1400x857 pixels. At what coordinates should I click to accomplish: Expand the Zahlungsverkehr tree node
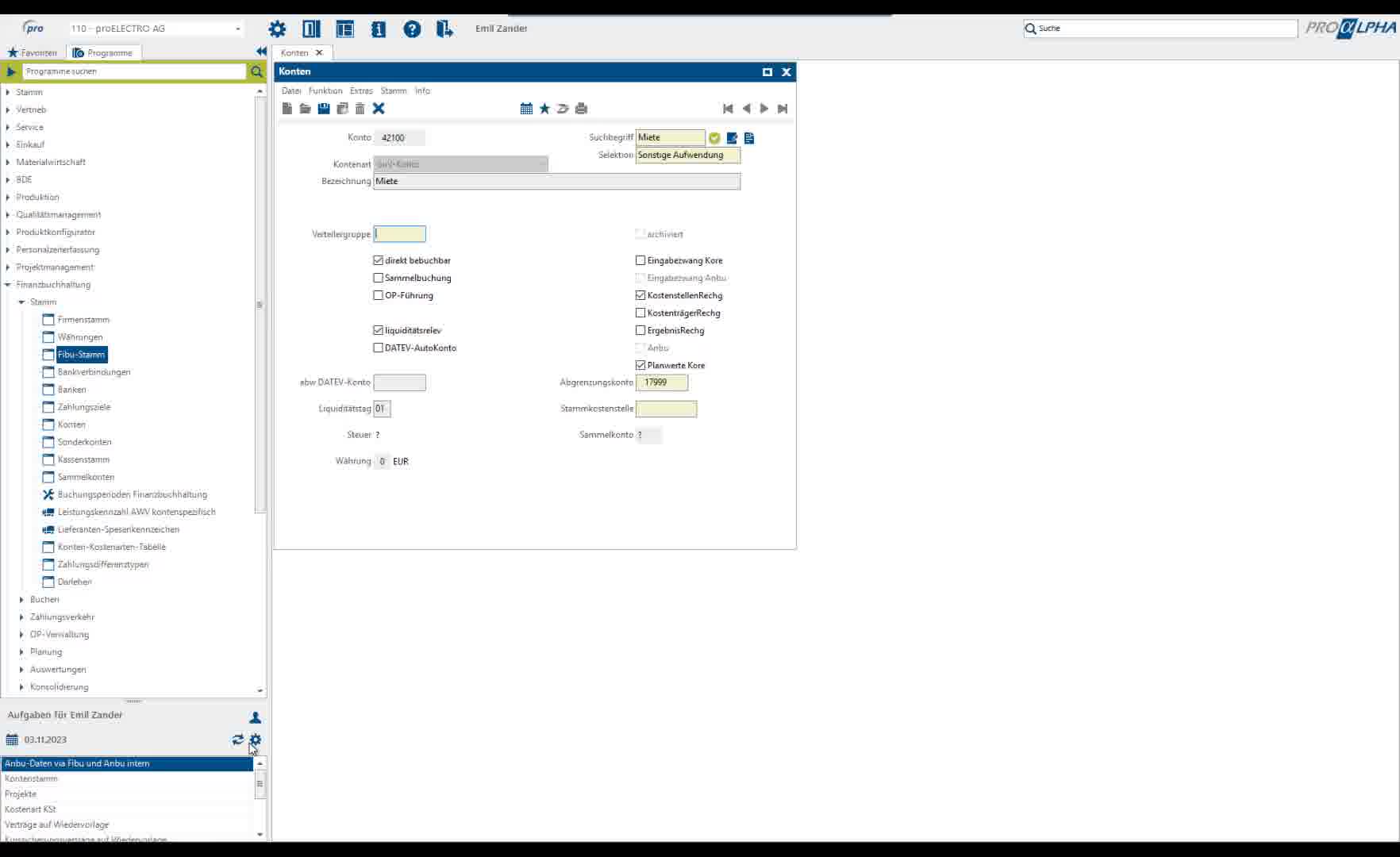pyautogui.click(x=21, y=617)
